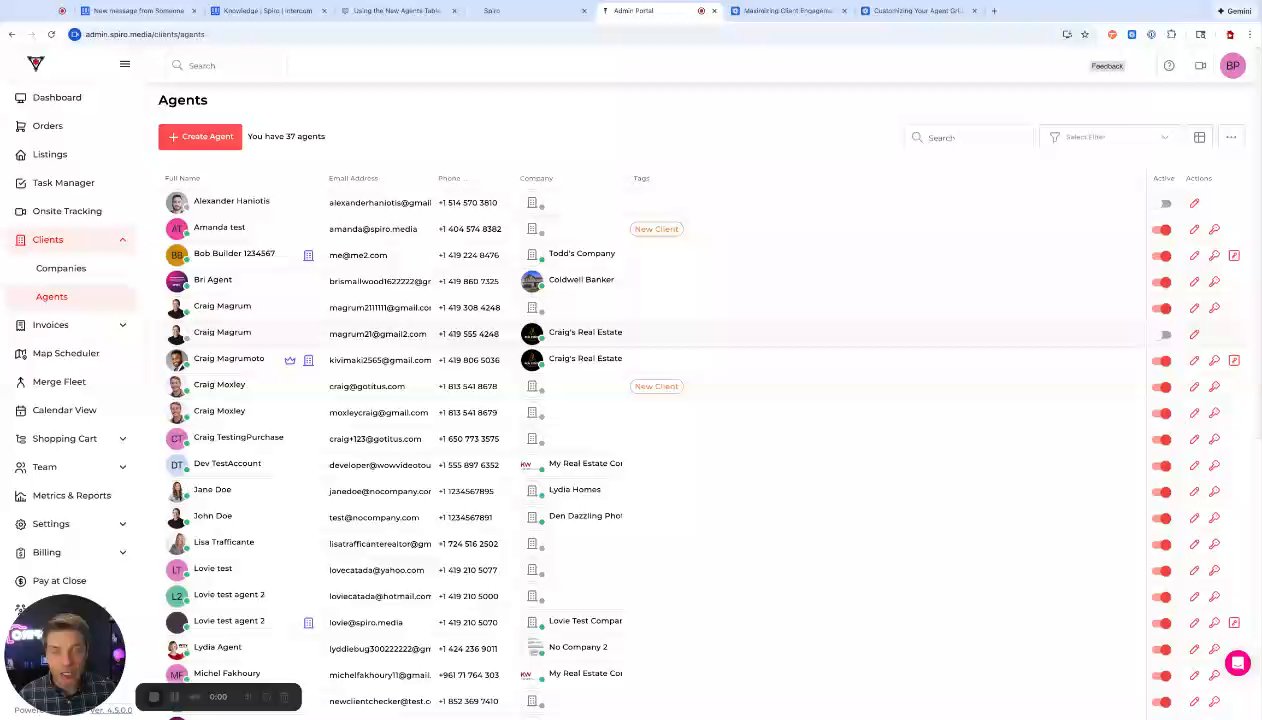Open the BP user avatar menu

pos(1233,66)
